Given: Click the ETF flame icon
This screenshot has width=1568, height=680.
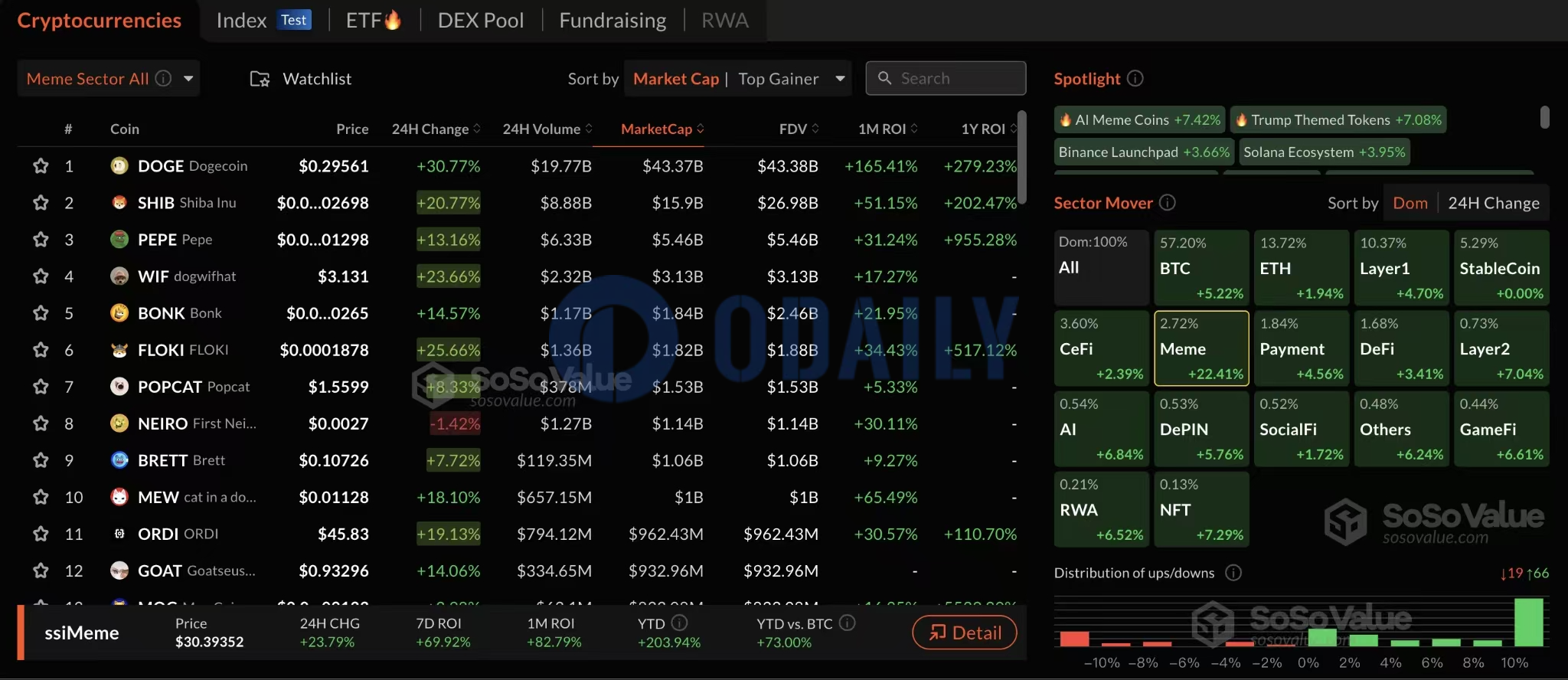Looking at the screenshot, I should (x=393, y=20).
